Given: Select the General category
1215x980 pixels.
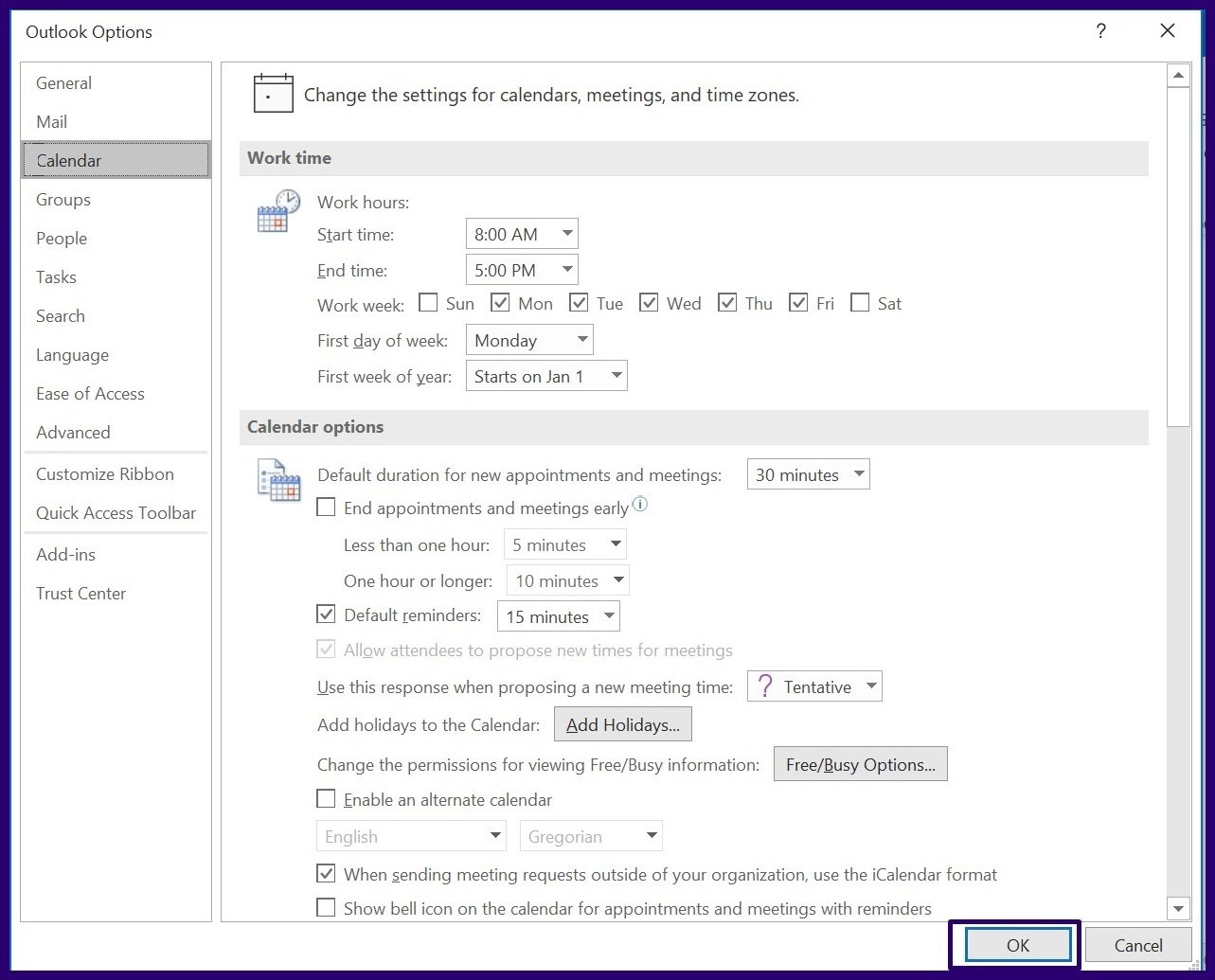Looking at the screenshot, I should coord(116,83).
